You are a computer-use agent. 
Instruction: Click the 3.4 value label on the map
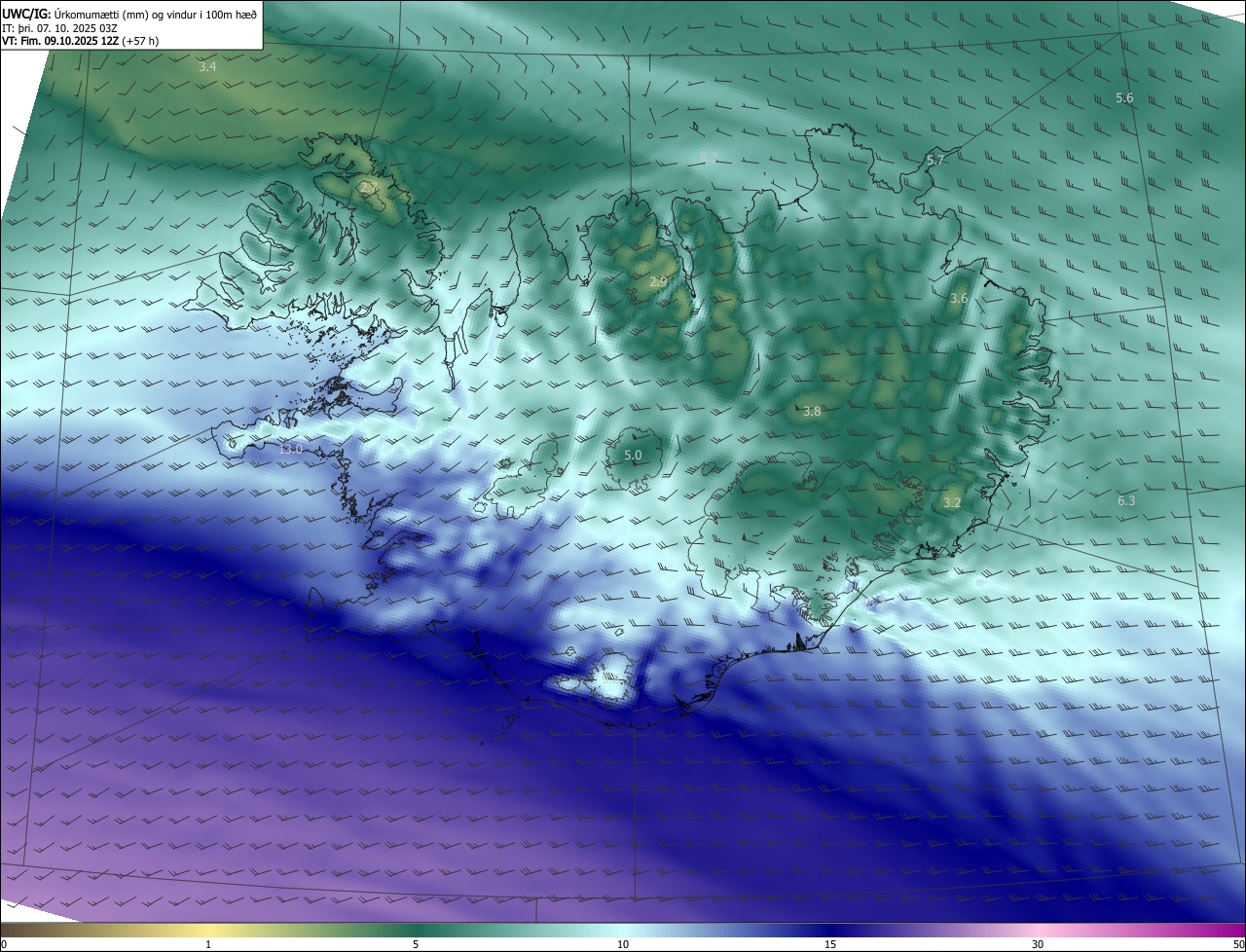(x=207, y=67)
